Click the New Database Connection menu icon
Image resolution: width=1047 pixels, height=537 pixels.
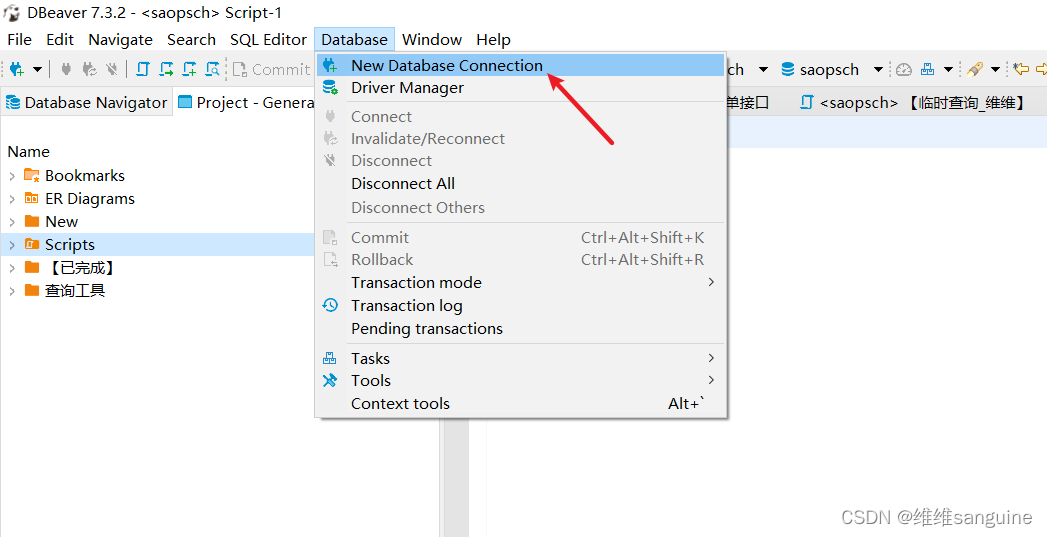pos(330,65)
